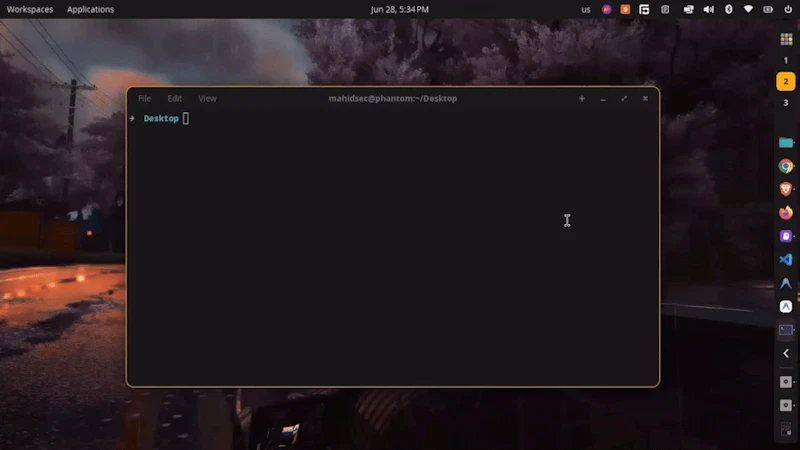Add a new terminal tab with plus
Image resolution: width=800 pixels, height=450 pixels.
582,98
